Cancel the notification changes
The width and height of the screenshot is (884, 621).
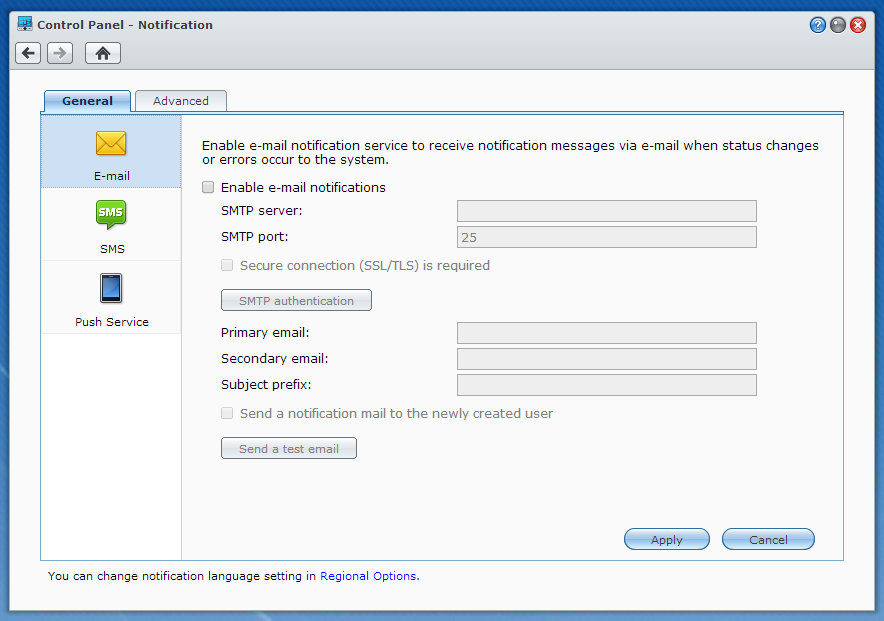[768, 539]
